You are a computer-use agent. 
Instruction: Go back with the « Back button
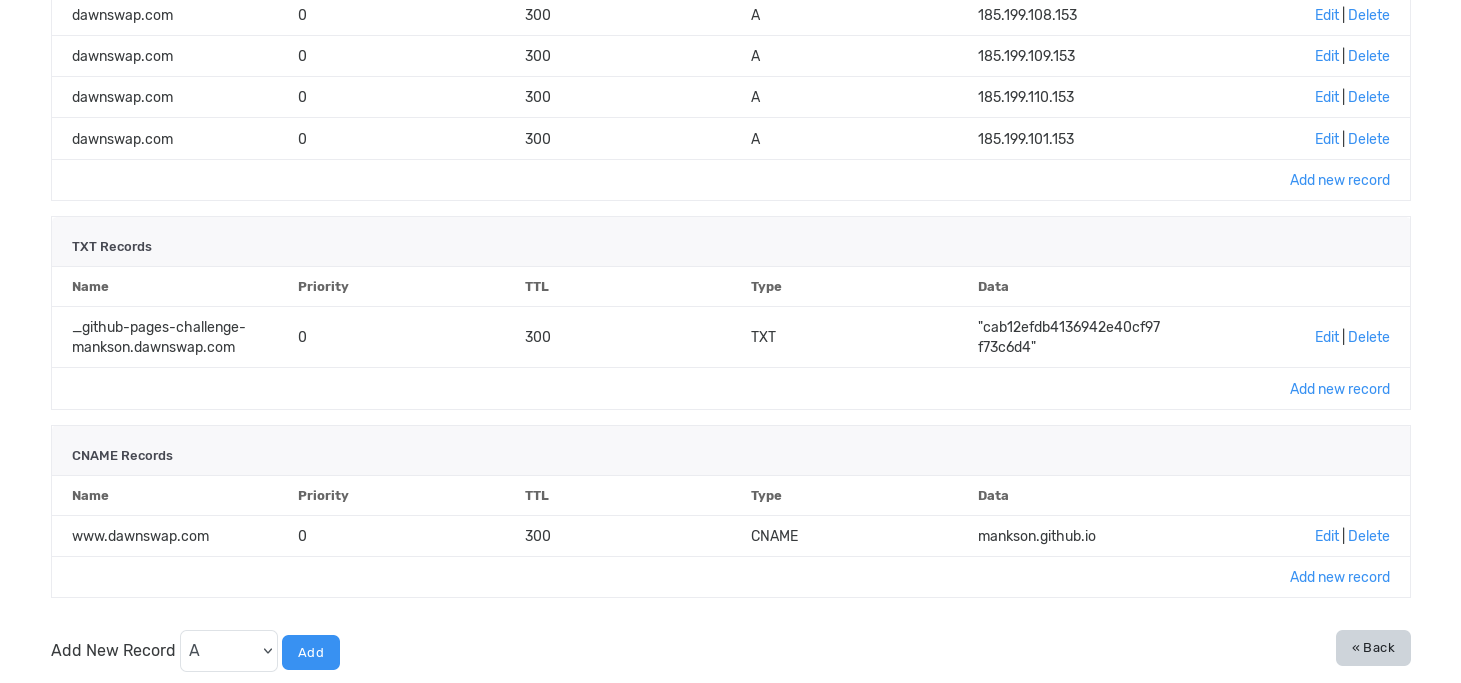coord(1373,648)
